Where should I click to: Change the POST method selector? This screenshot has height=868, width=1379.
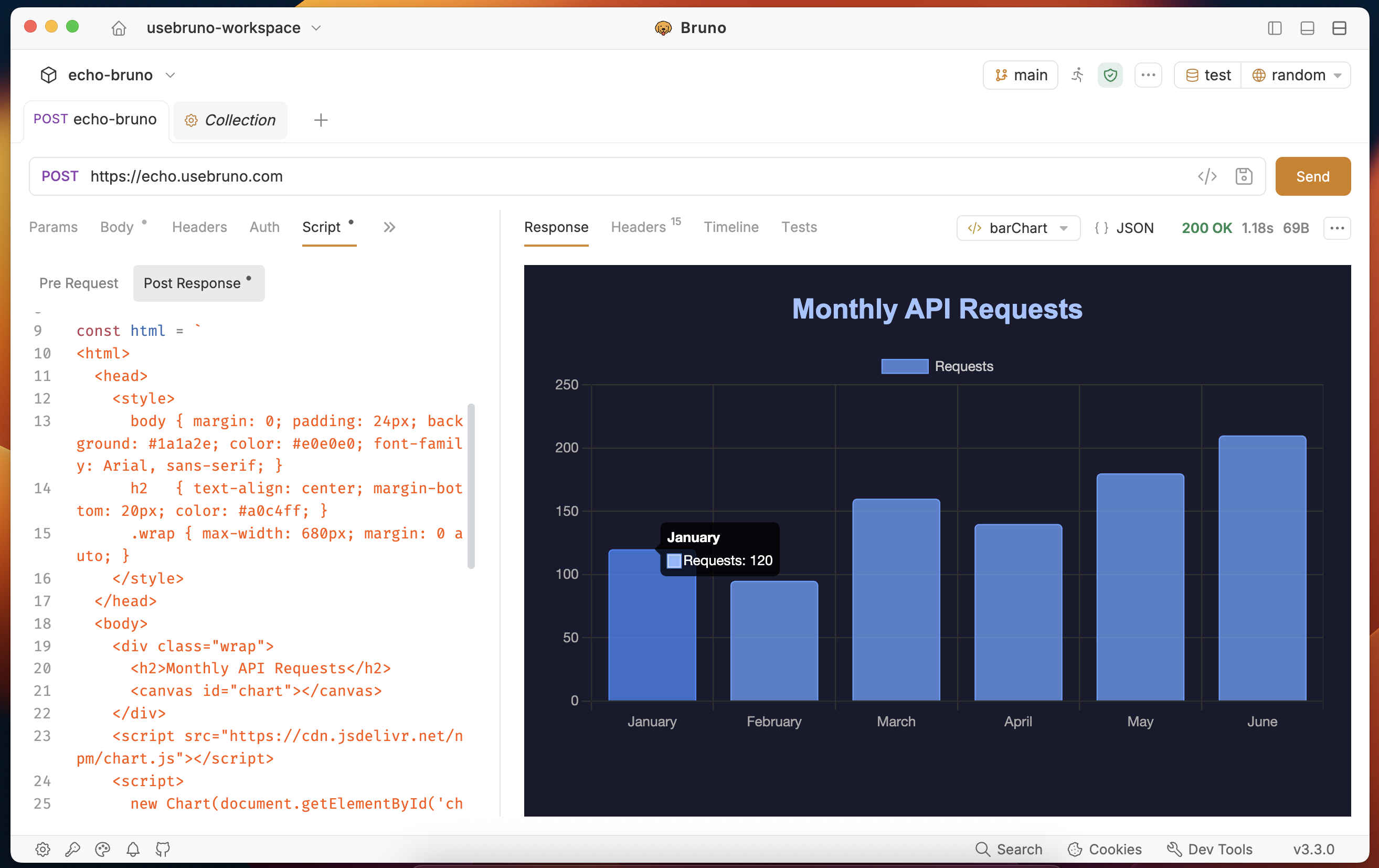(x=60, y=176)
